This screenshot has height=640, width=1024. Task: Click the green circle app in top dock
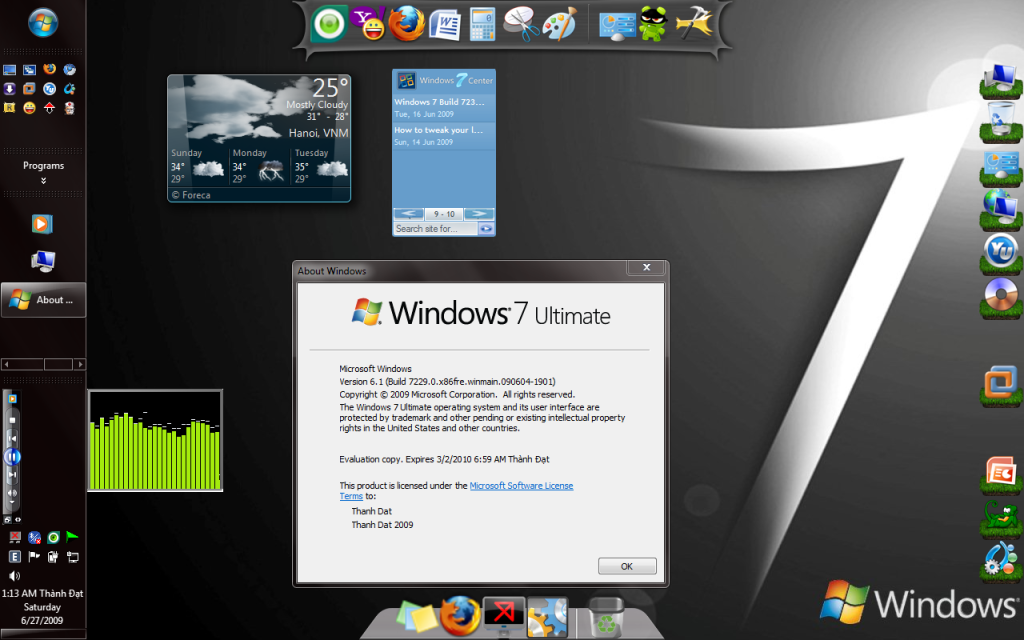(328, 25)
